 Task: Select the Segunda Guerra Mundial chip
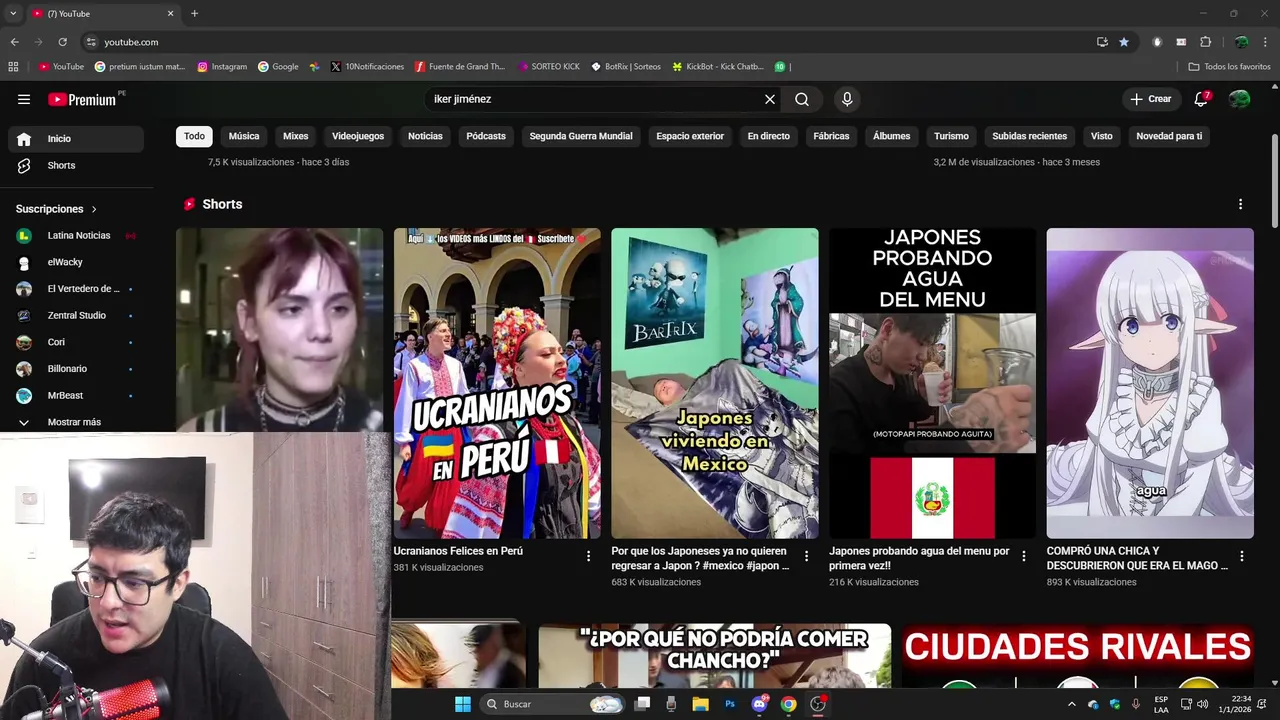point(581,136)
